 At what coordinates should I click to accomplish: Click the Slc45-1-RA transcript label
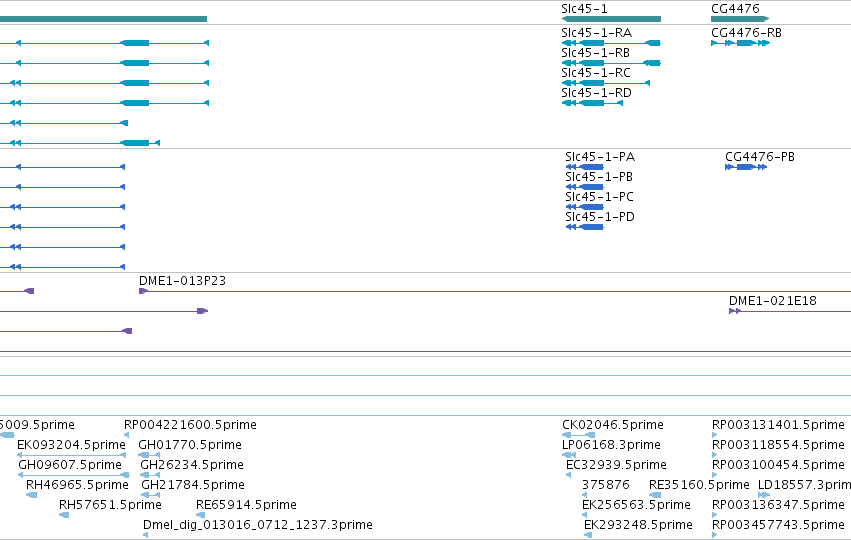[x=596, y=33]
